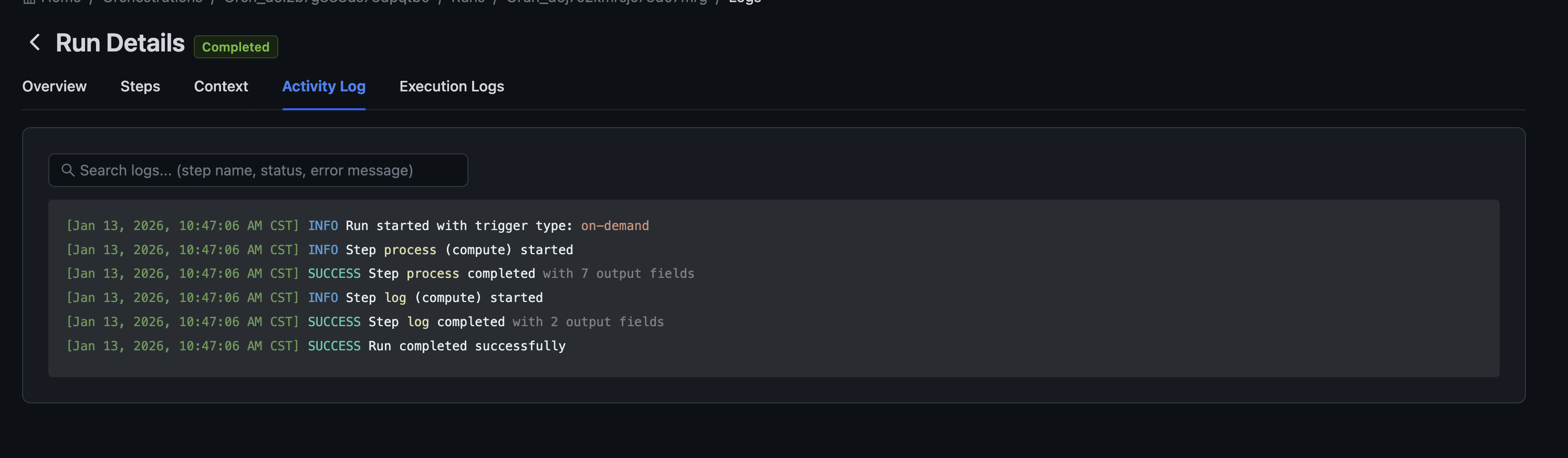
Task: Click the "process" step name in the SUCCESS line
Action: (432, 274)
